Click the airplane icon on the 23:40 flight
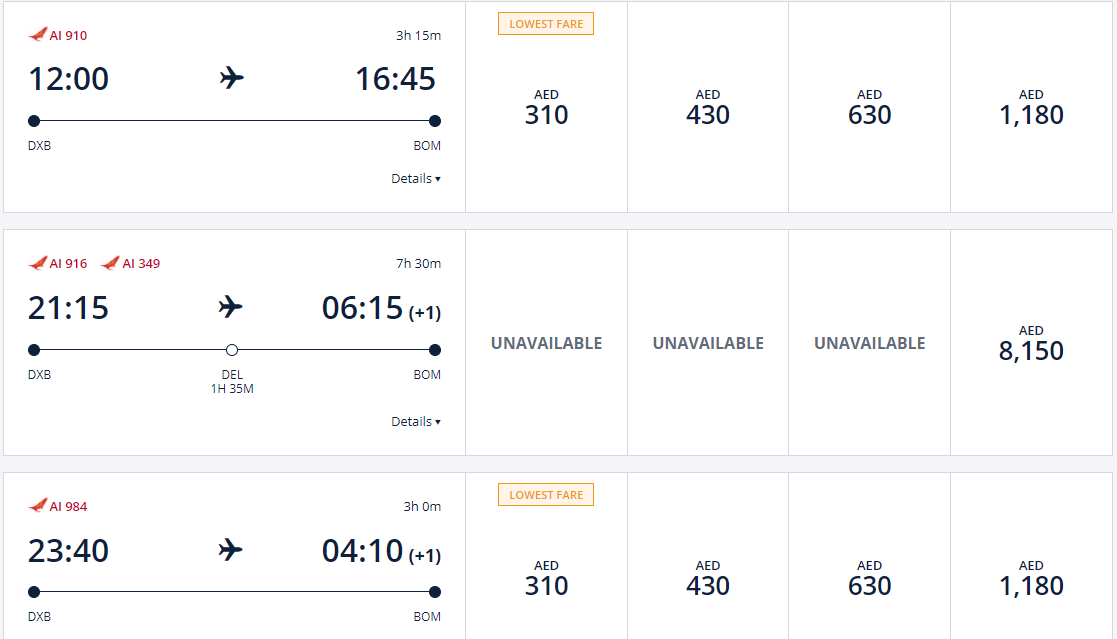Screen dimensions: 1117x639 pyautogui.click(x=230, y=550)
